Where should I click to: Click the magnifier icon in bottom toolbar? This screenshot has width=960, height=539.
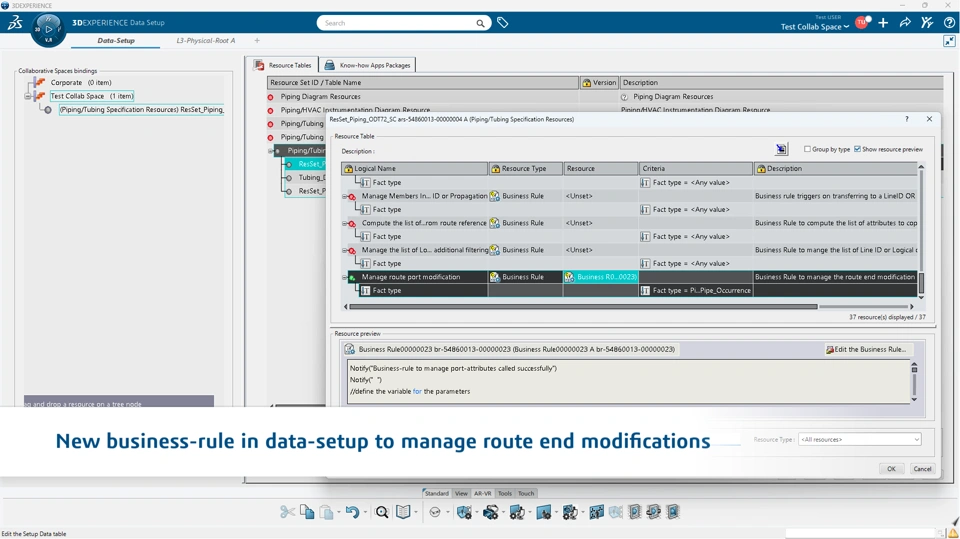pos(382,512)
